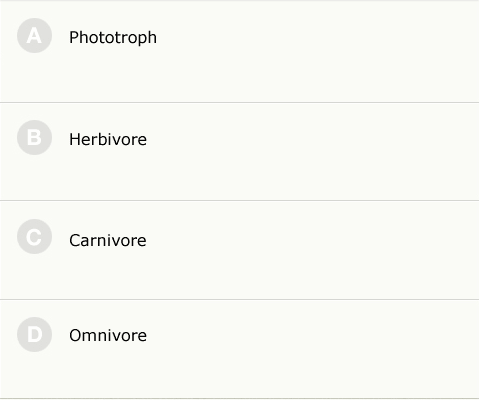Viewport: 479px width, 400px height.
Task: Choose option A, Phototroph
Action: 239,52
